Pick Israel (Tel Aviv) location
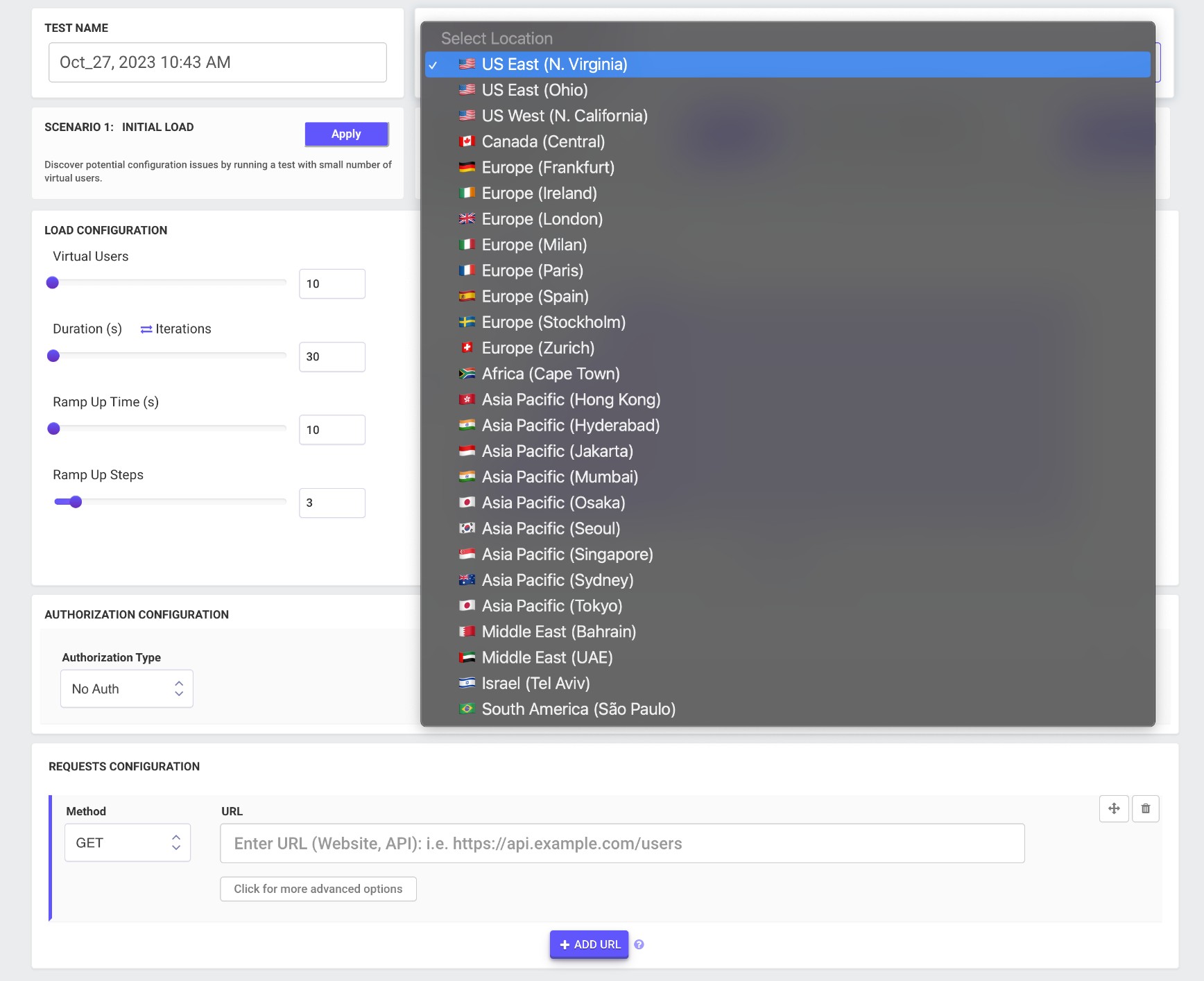1204x981 pixels. (x=787, y=683)
